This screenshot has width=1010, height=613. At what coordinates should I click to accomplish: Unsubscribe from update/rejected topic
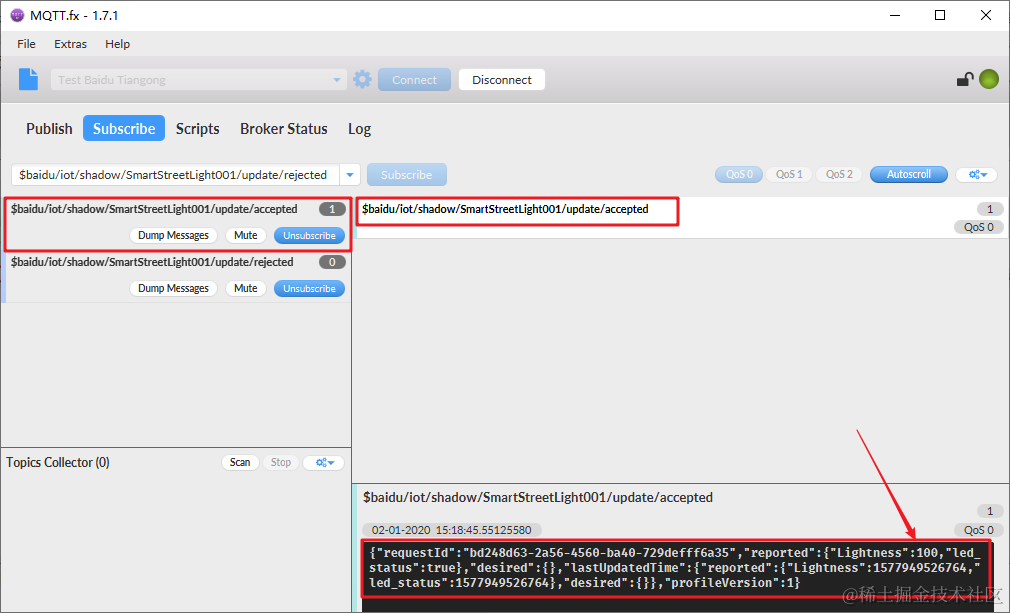pyautogui.click(x=309, y=288)
